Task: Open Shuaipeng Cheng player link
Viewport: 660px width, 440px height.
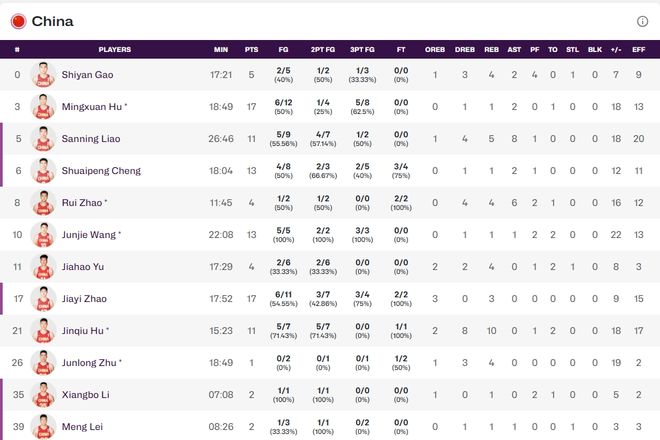Action: coord(101,171)
